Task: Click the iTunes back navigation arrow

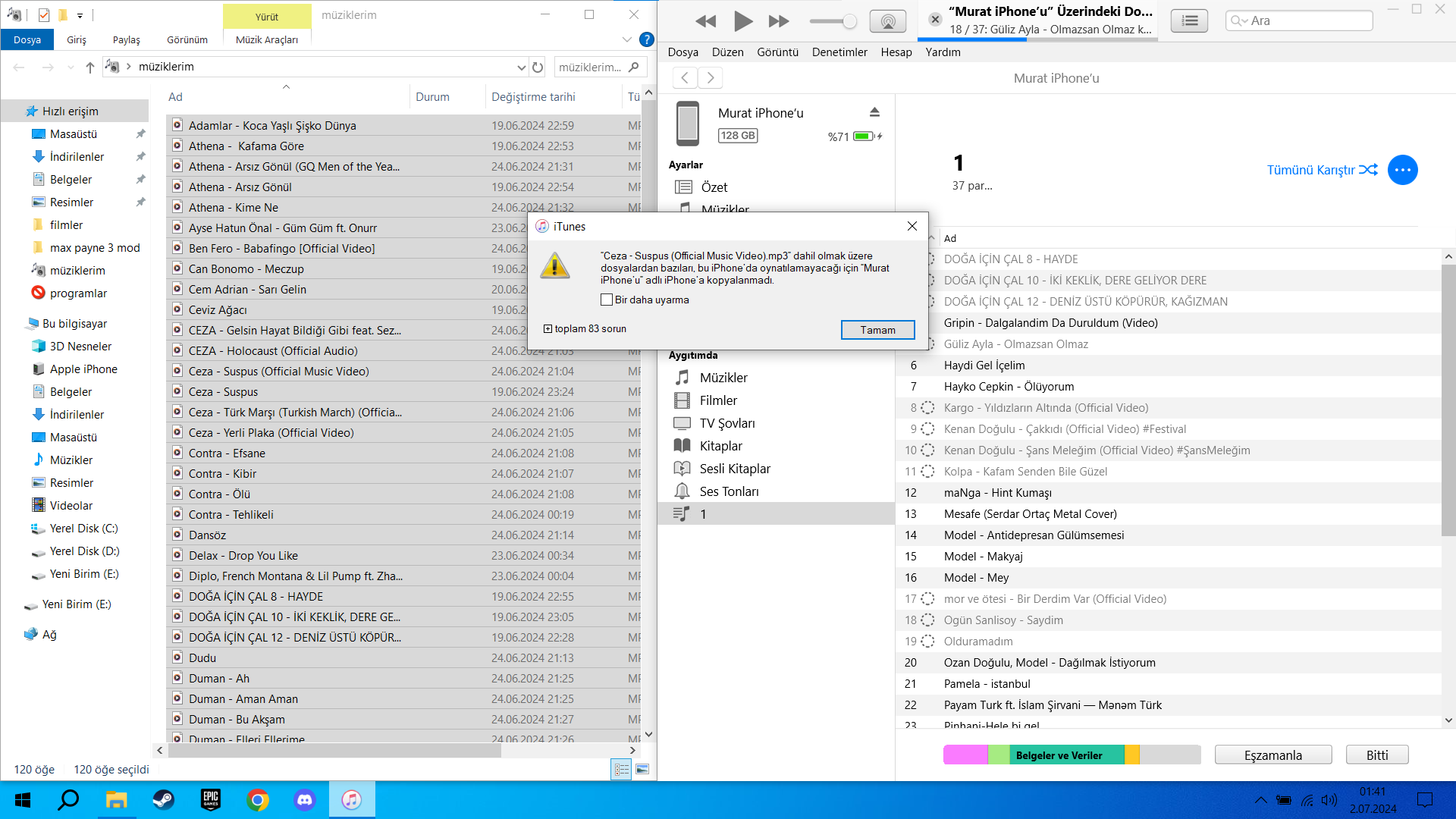Action: coord(685,77)
